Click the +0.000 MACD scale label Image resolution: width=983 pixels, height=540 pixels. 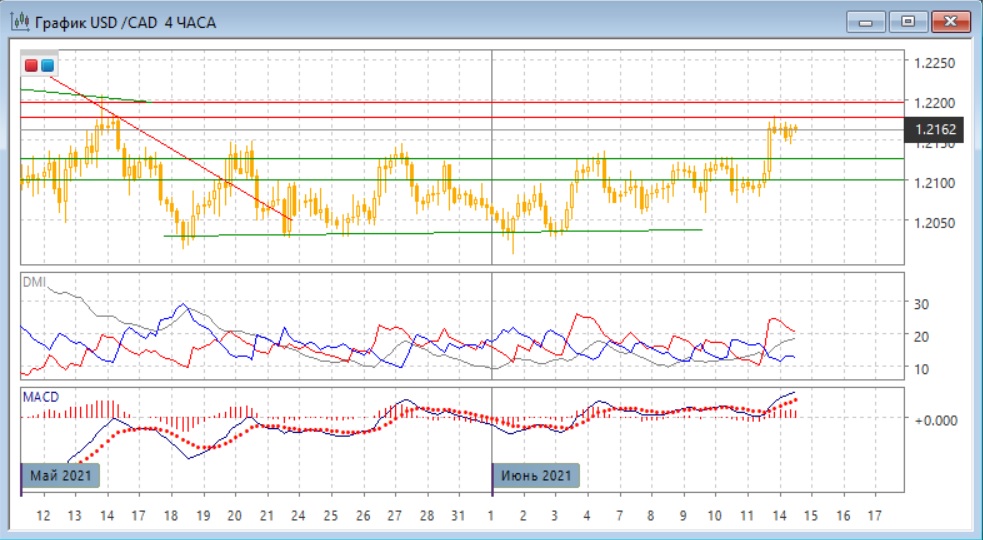point(935,419)
